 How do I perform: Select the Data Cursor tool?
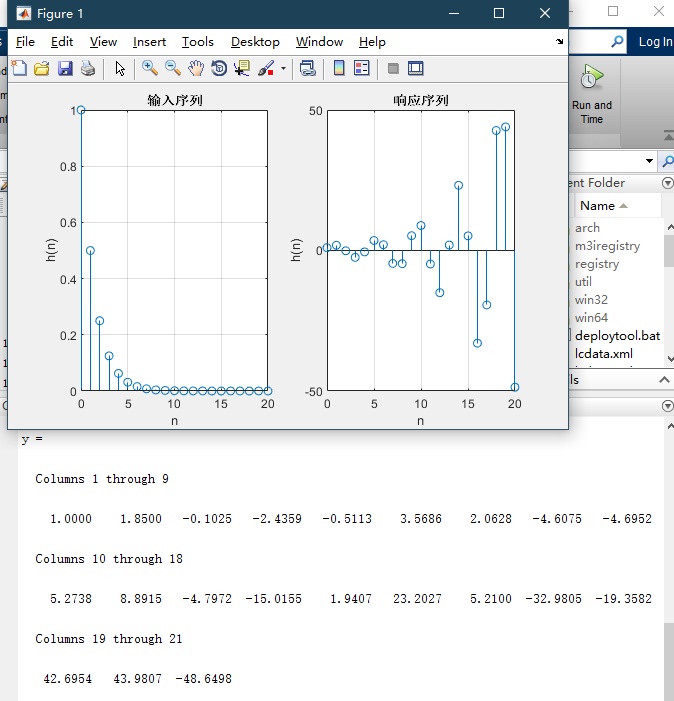[x=242, y=68]
